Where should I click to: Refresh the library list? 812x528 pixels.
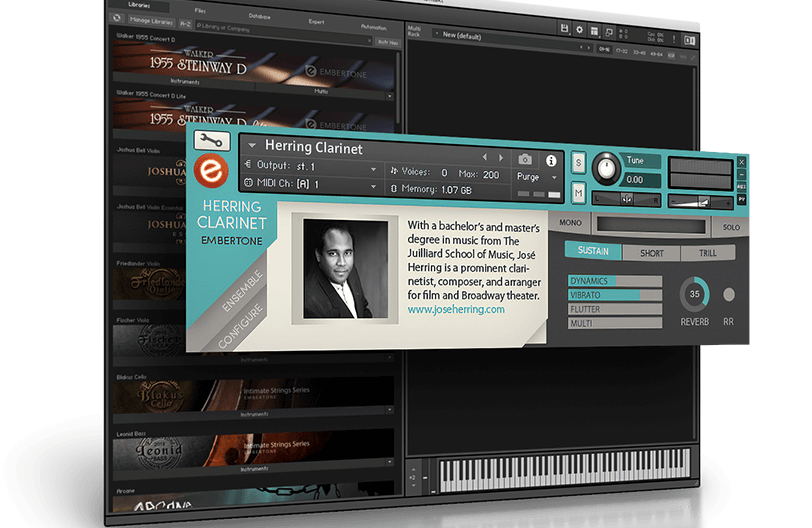tap(117, 18)
